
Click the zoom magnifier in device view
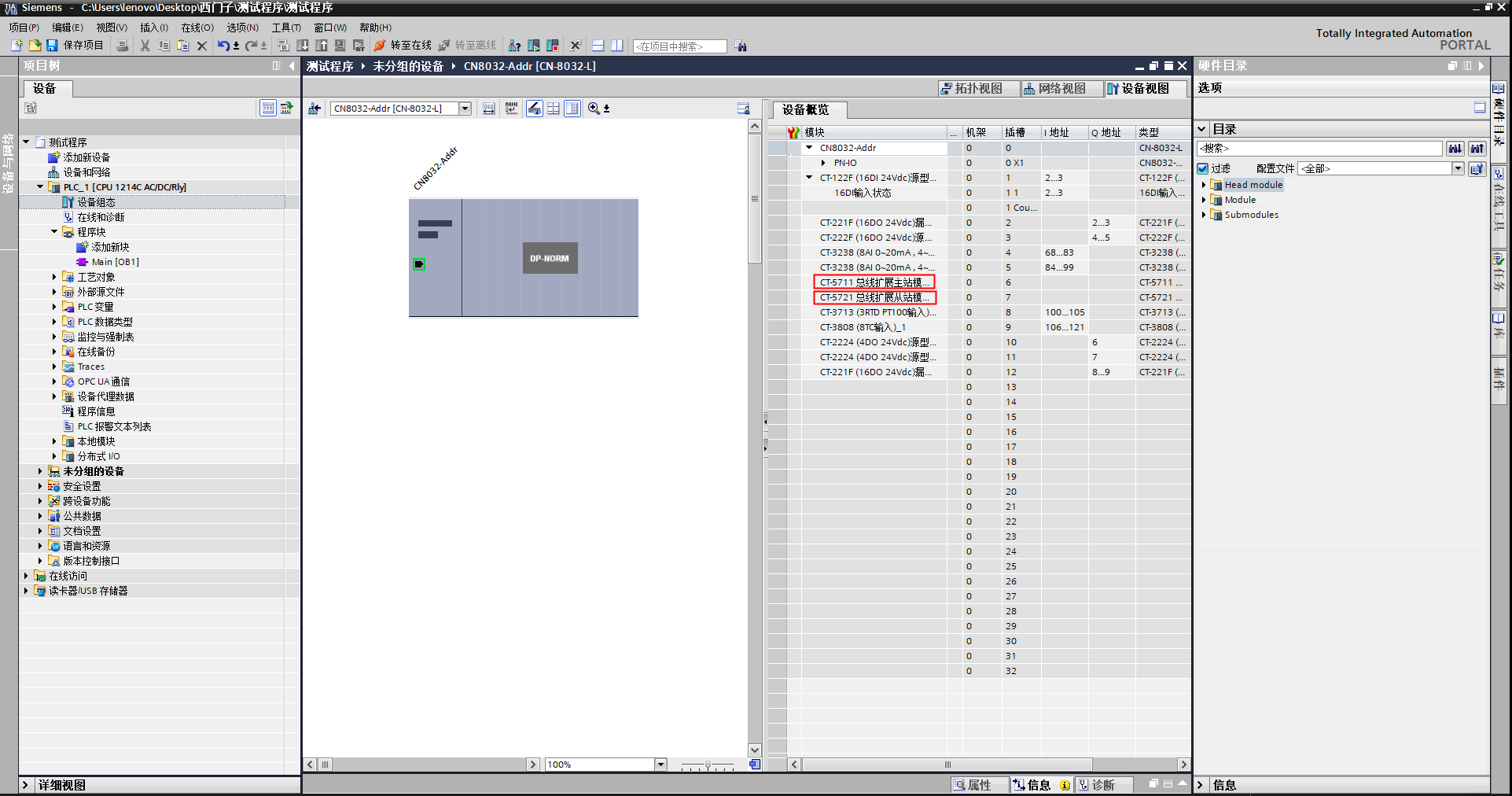(x=594, y=109)
